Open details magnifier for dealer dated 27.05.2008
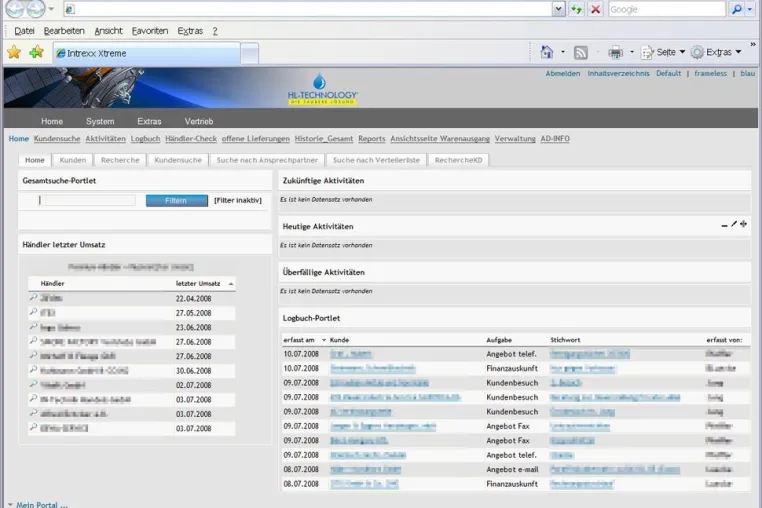The image size is (762, 508). [33, 312]
